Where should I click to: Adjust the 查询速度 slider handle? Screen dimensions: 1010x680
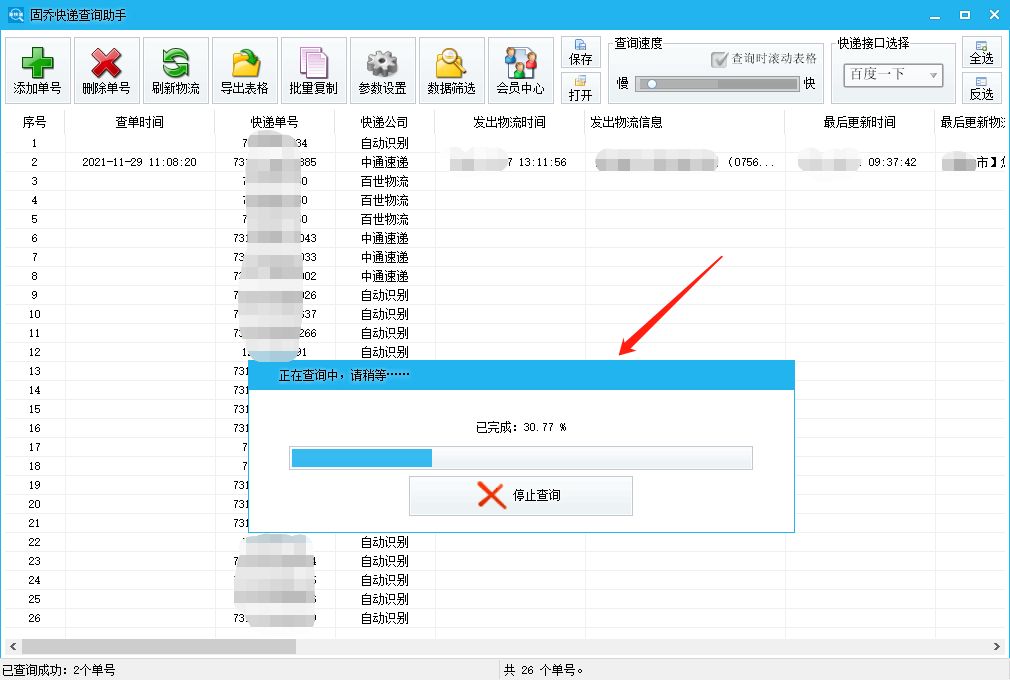(652, 84)
